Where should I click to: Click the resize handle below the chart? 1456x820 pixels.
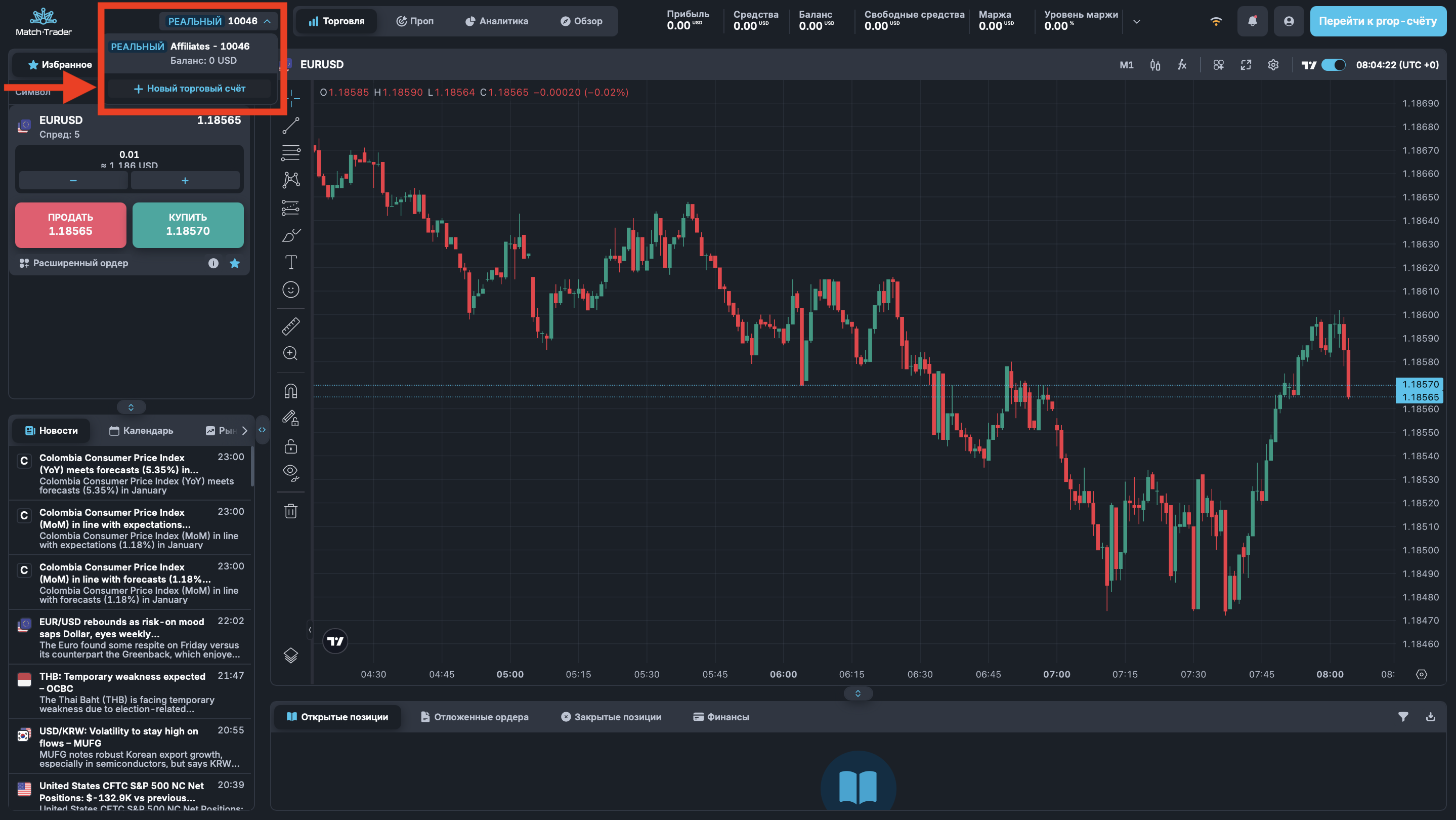[858, 693]
